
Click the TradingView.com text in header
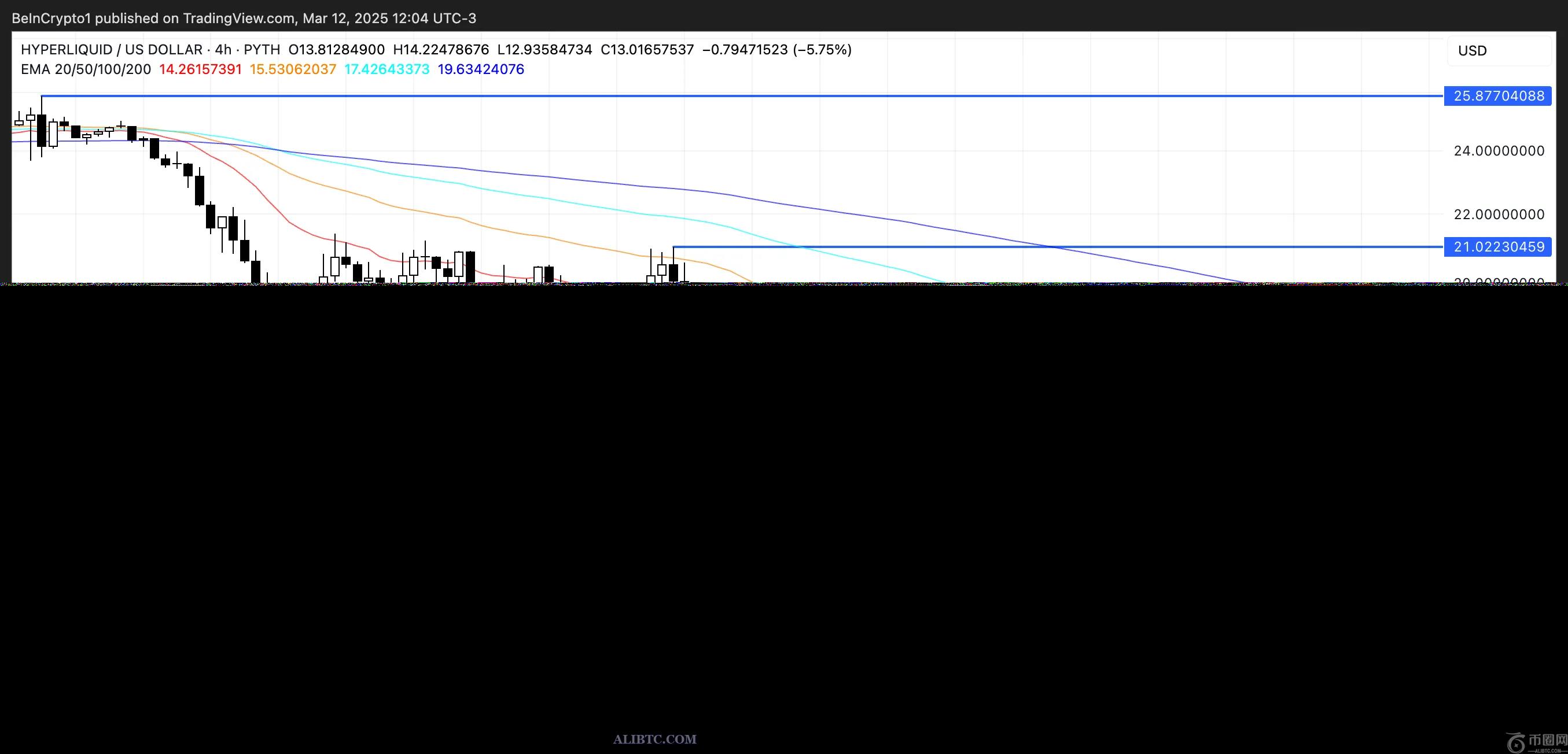pyautogui.click(x=238, y=19)
